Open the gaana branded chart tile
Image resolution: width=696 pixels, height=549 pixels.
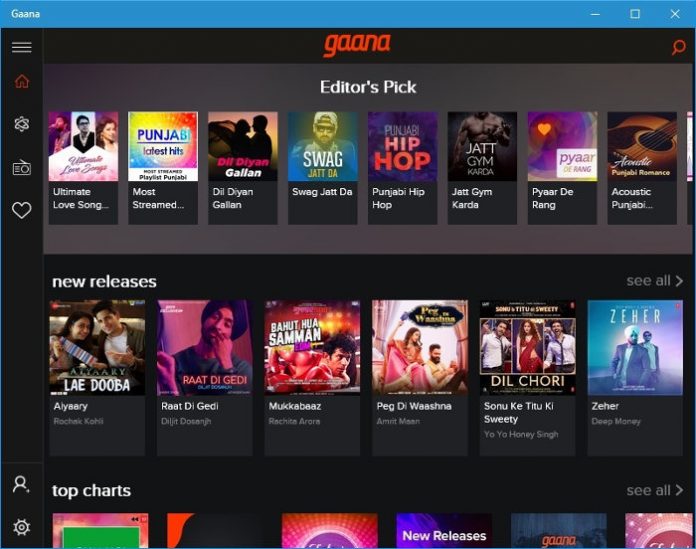[559, 531]
